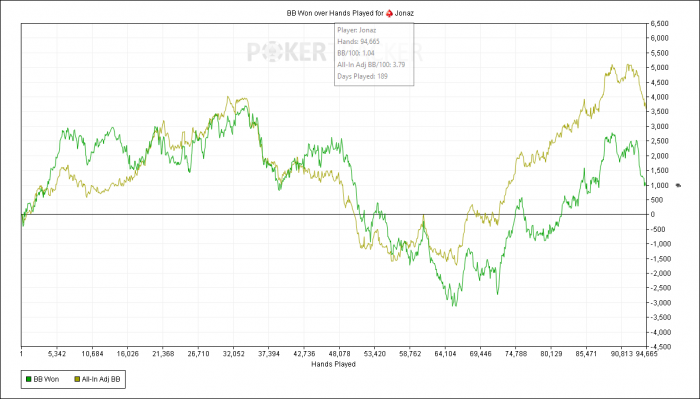Screen dimensions: 700x399
Task: Click the 80,129 x-axis label
Action: [551, 354]
